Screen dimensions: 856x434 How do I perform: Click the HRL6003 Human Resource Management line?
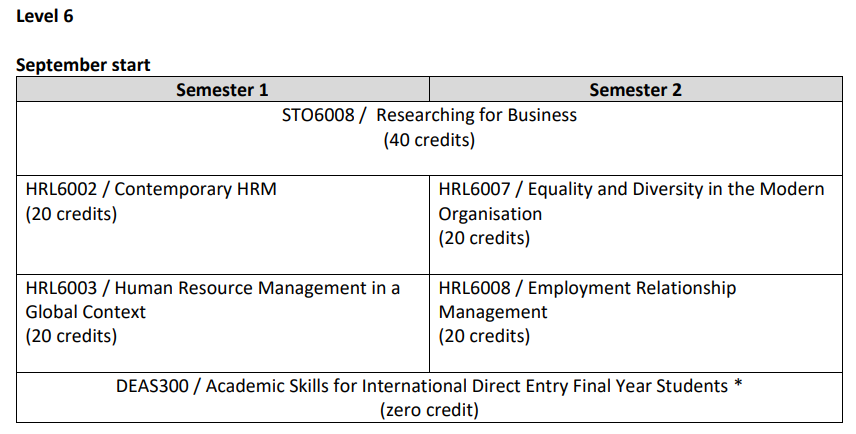click(x=213, y=288)
